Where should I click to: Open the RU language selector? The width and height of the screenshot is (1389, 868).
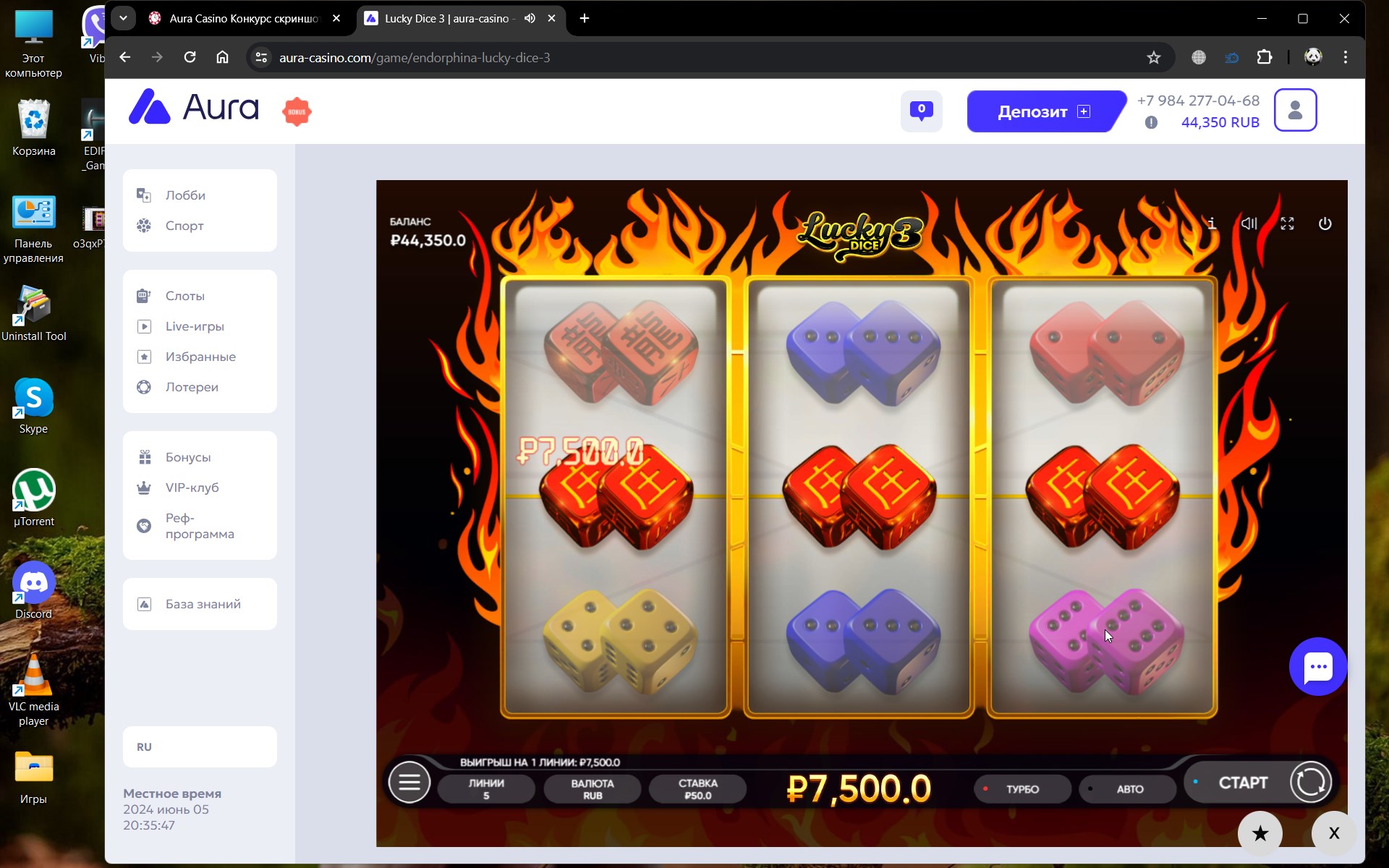click(x=200, y=746)
